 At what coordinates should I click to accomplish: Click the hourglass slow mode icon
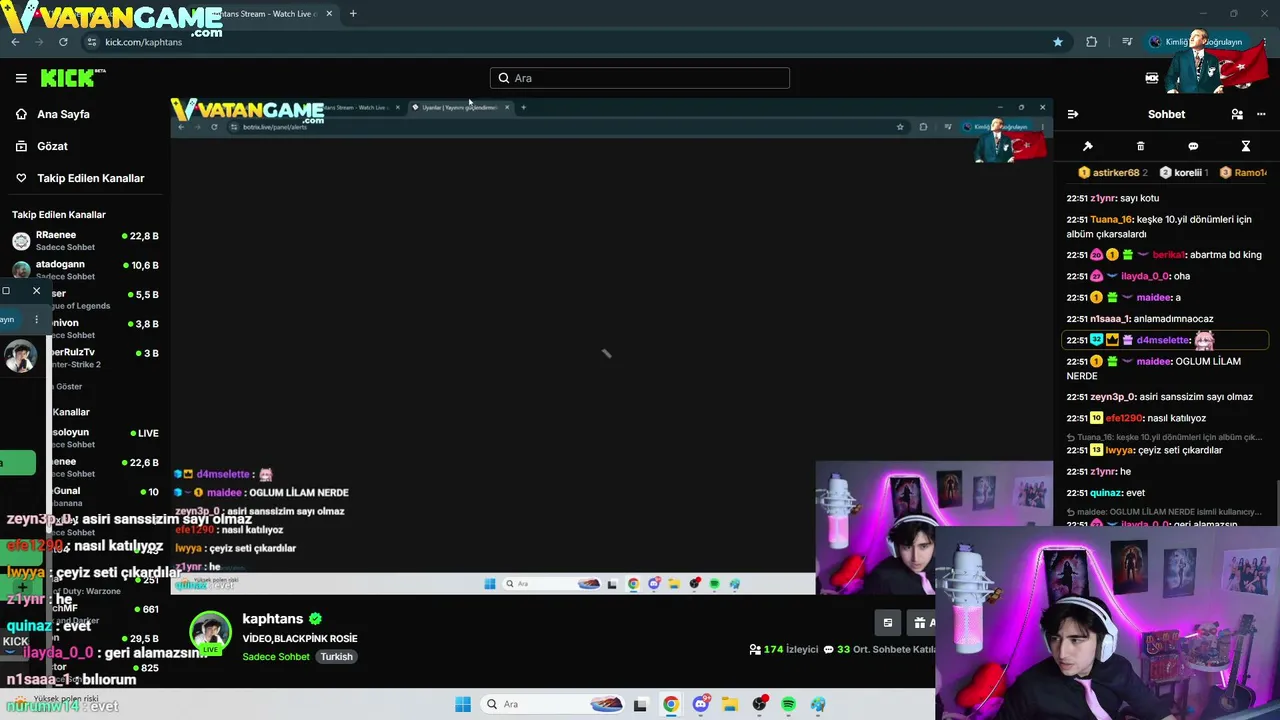pyautogui.click(x=1246, y=146)
